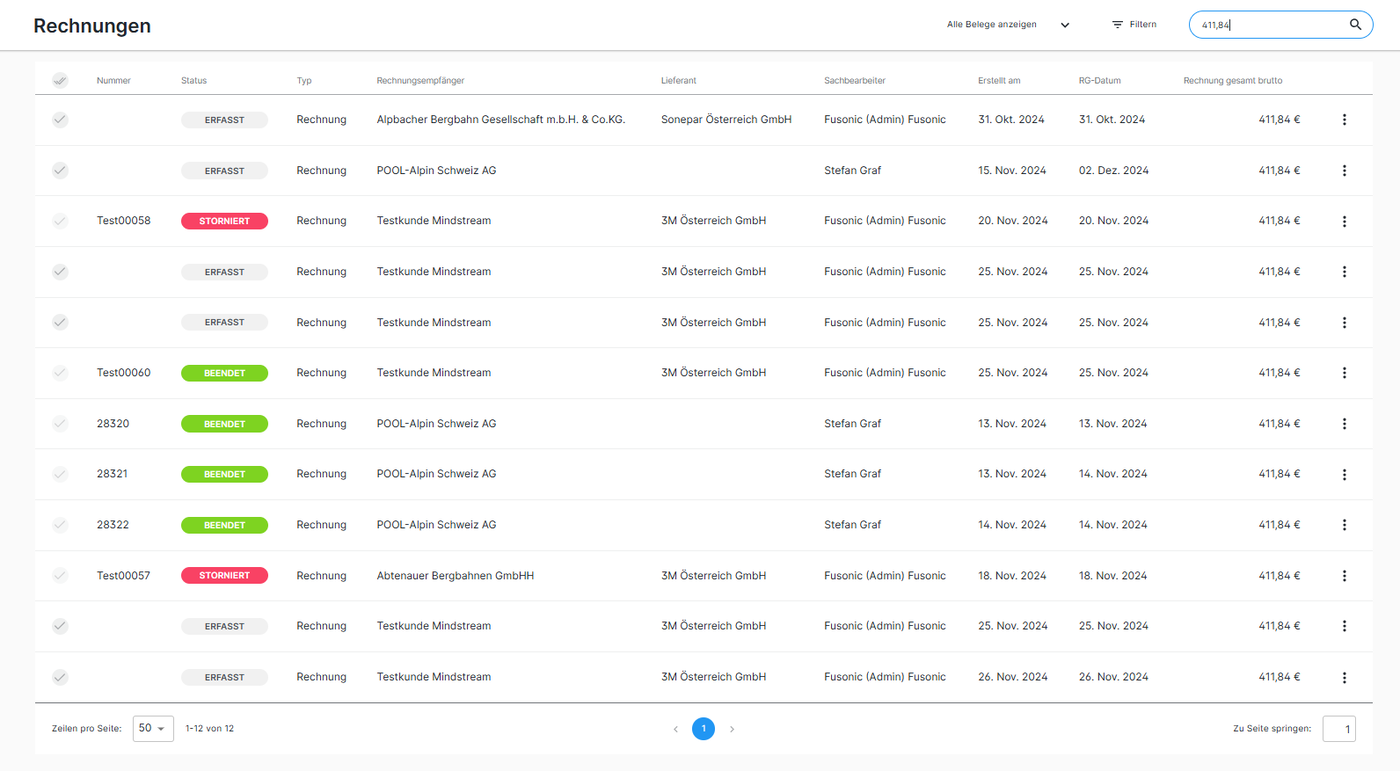
Task: Open three-dot menu for Alpbacher Bergbahn invoice
Action: point(1344,120)
